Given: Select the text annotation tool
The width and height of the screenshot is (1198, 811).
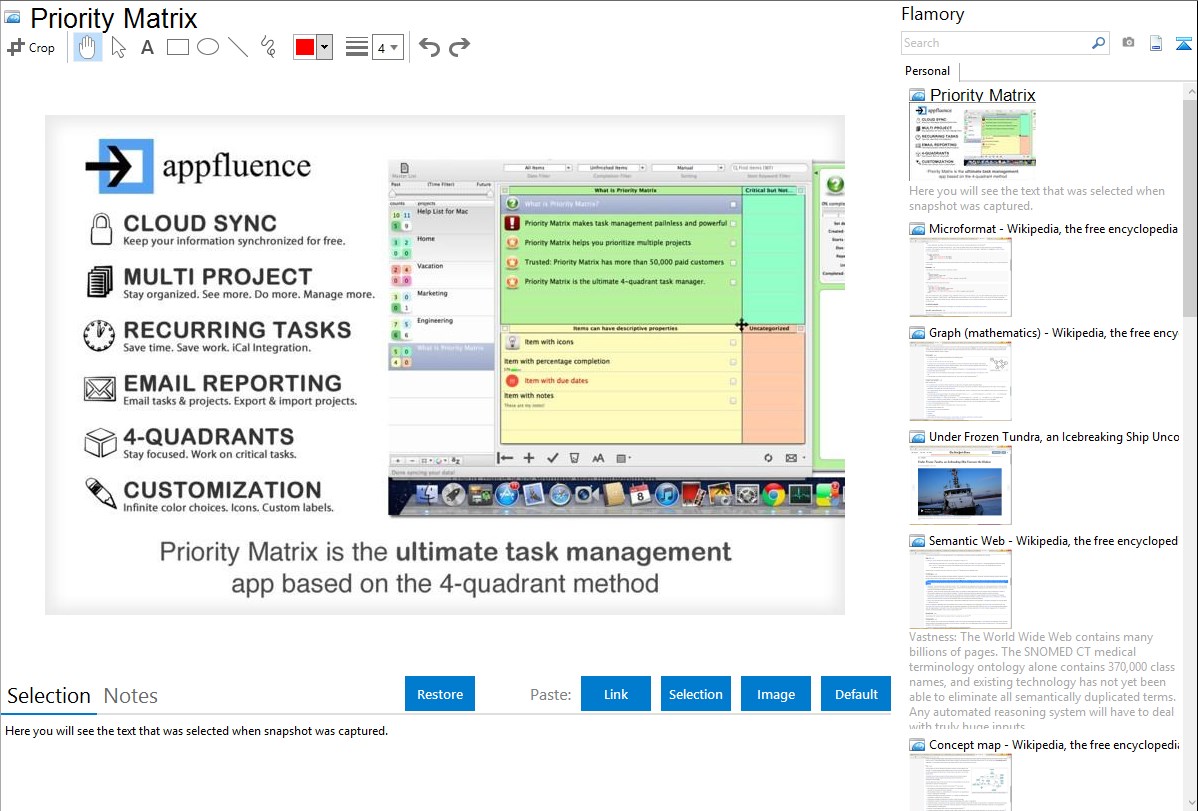Looking at the screenshot, I should (147, 47).
